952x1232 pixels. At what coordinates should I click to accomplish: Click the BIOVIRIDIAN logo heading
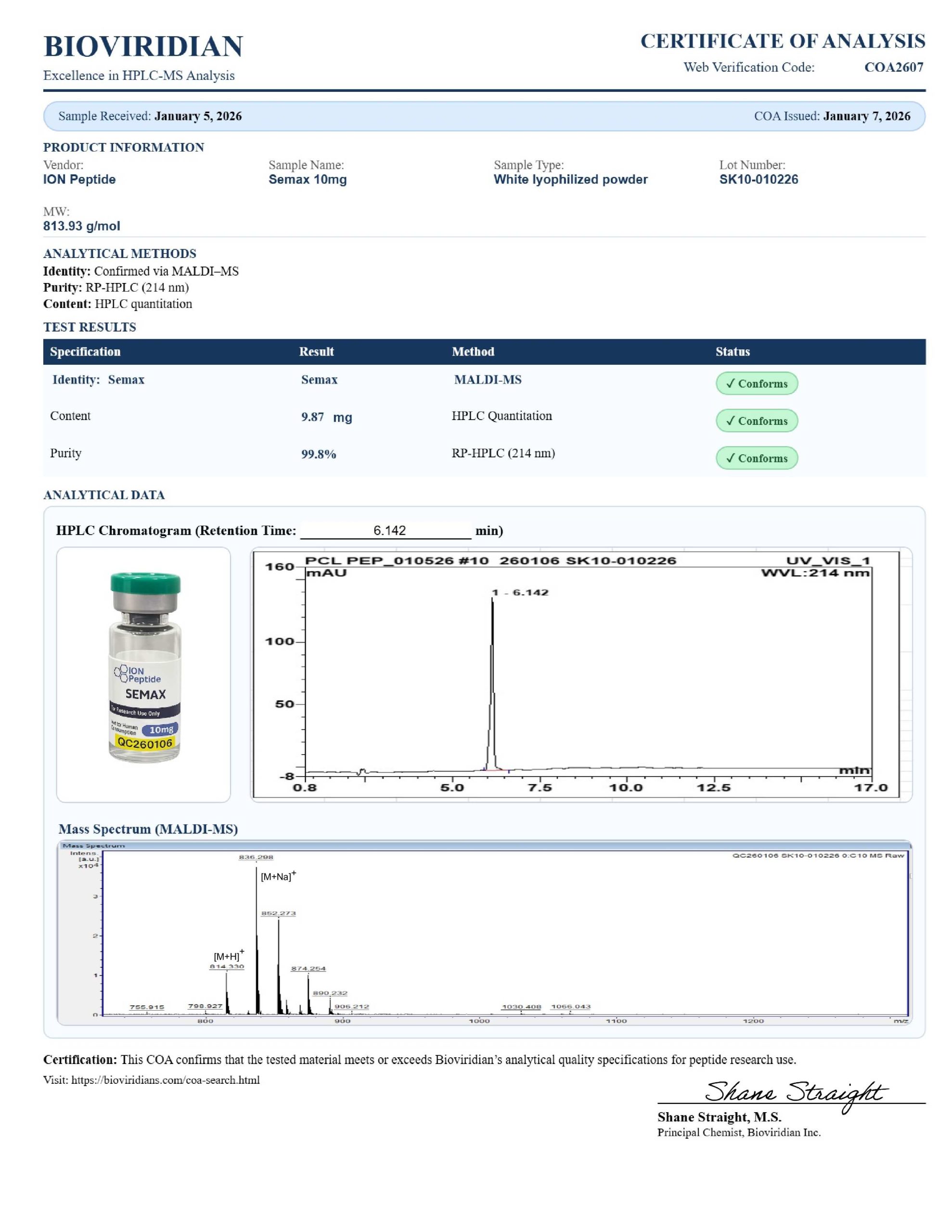[x=143, y=46]
